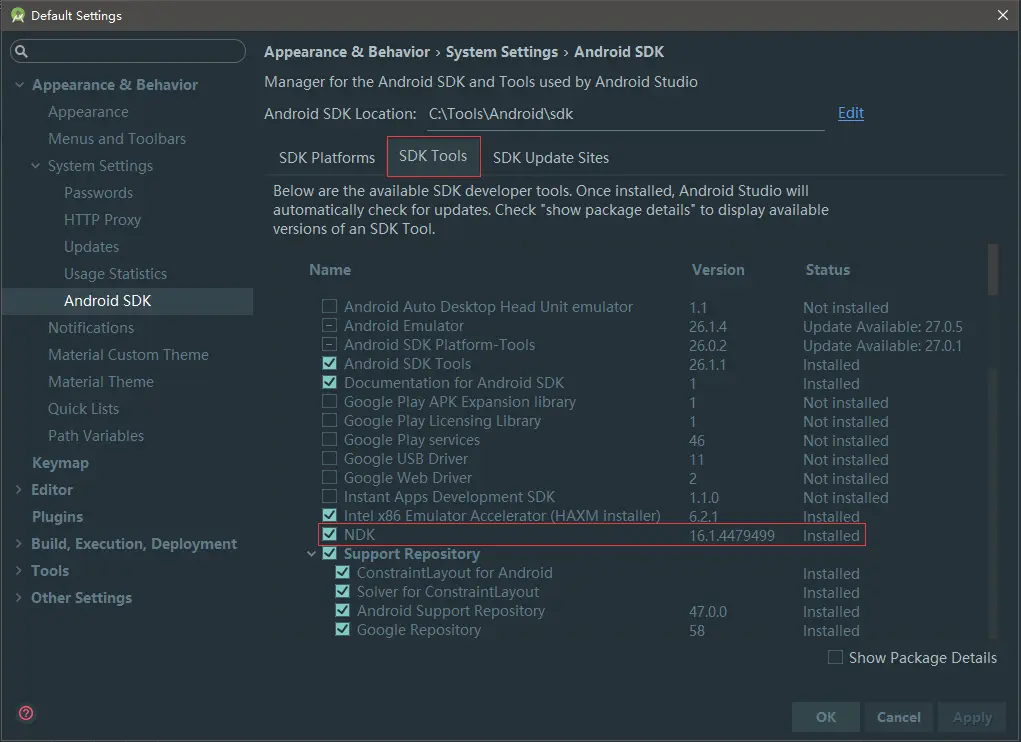Collapse Appearance & Behavior tree node
Image resolution: width=1021 pixels, height=742 pixels.
pos(20,85)
